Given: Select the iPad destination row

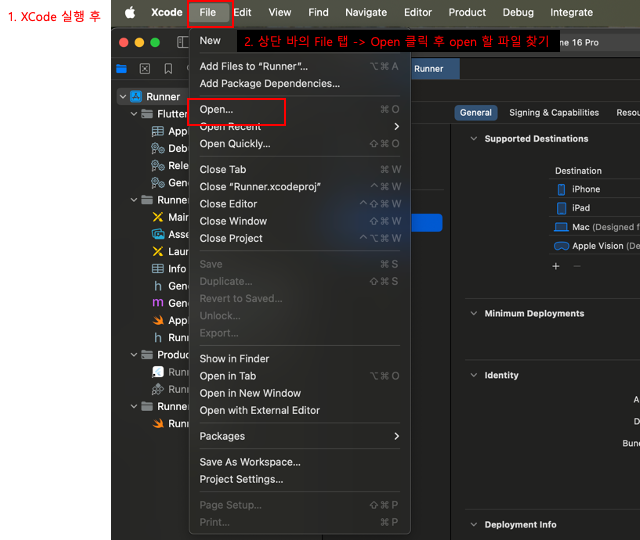Looking at the screenshot, I should pos(594,208).
